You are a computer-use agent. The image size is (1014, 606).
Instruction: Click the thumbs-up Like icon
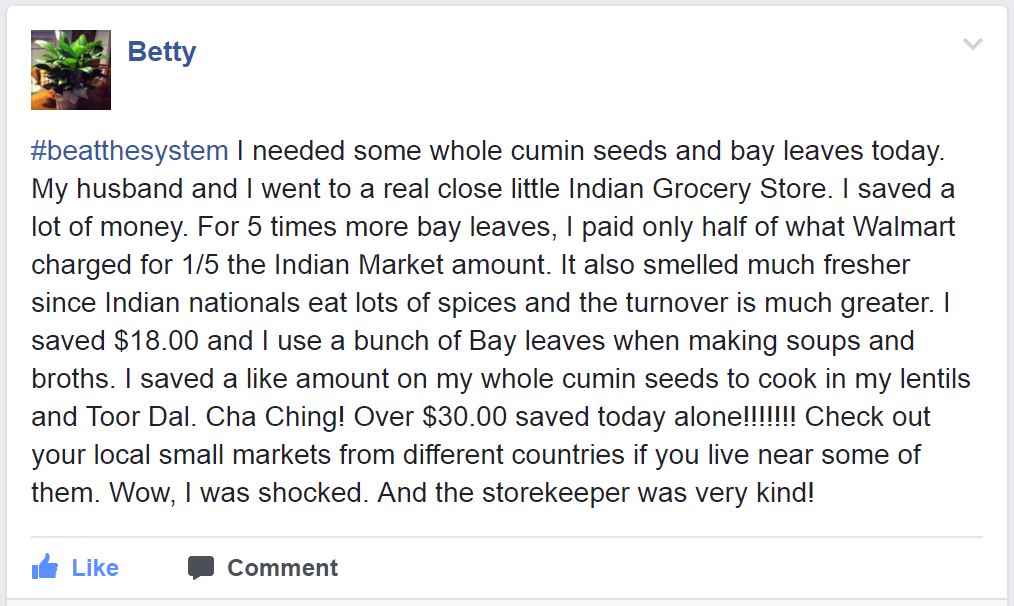click(45, 568)
